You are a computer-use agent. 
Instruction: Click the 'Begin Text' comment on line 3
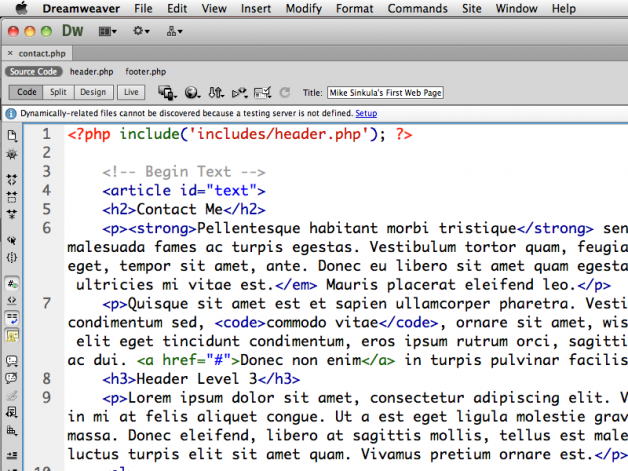[x=184, y=172]
